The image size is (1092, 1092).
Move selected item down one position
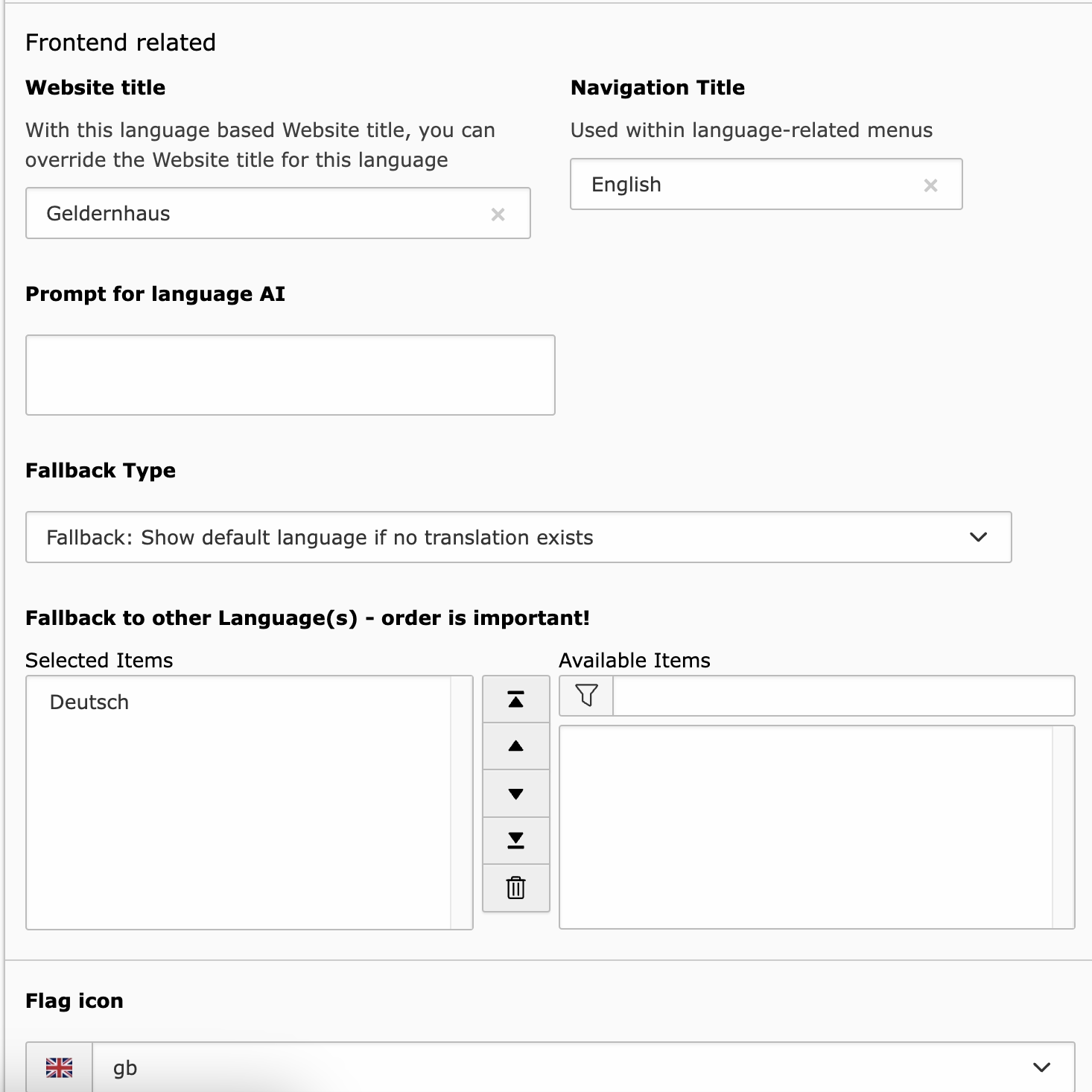click(x=515, y=794)
